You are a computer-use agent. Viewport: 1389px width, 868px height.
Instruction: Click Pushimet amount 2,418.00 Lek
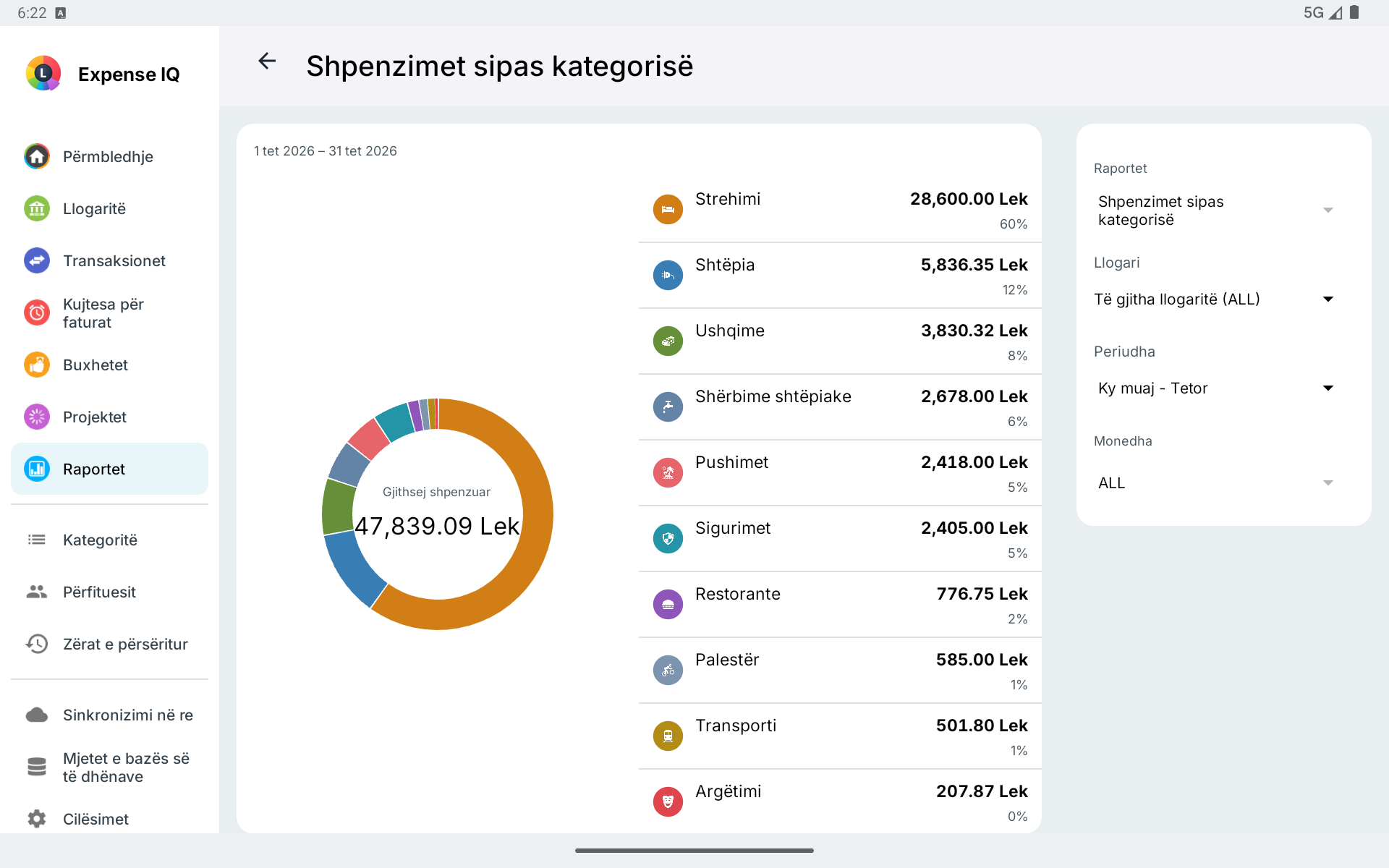974,462
